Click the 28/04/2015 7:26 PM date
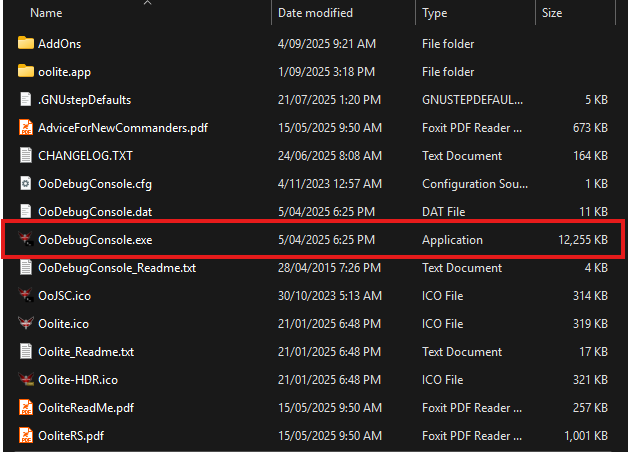The height and width of the screenshot is (452, 628). coord(329,268)
